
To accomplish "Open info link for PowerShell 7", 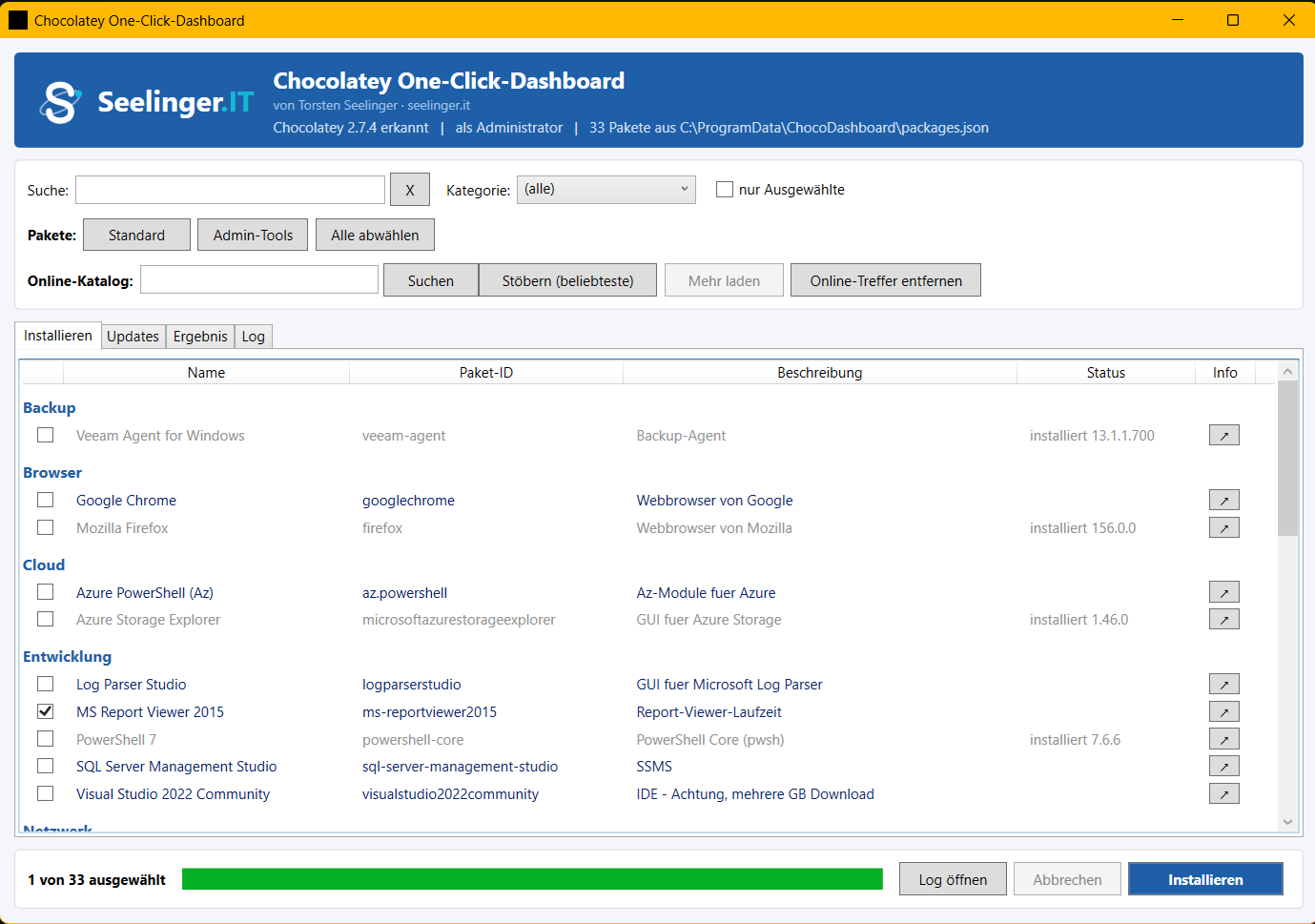I will pos(1224,740).
